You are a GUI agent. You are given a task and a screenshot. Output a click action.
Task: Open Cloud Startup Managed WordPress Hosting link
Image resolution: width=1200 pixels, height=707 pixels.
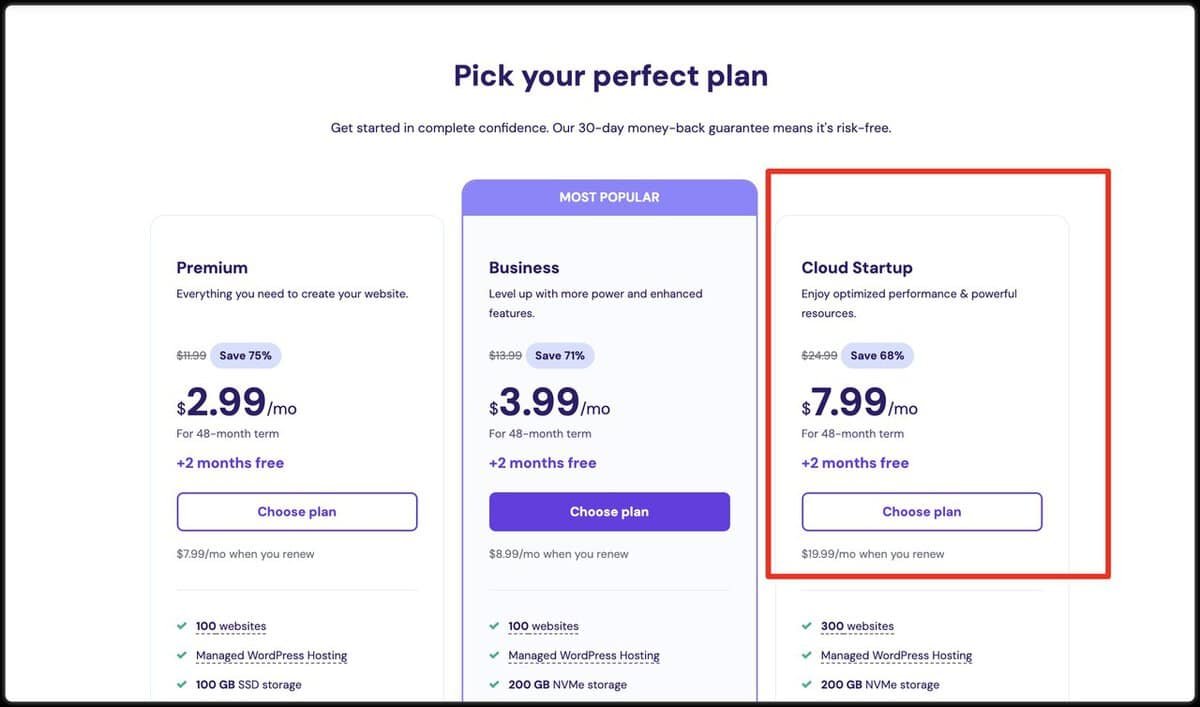(x=896, y=655)
